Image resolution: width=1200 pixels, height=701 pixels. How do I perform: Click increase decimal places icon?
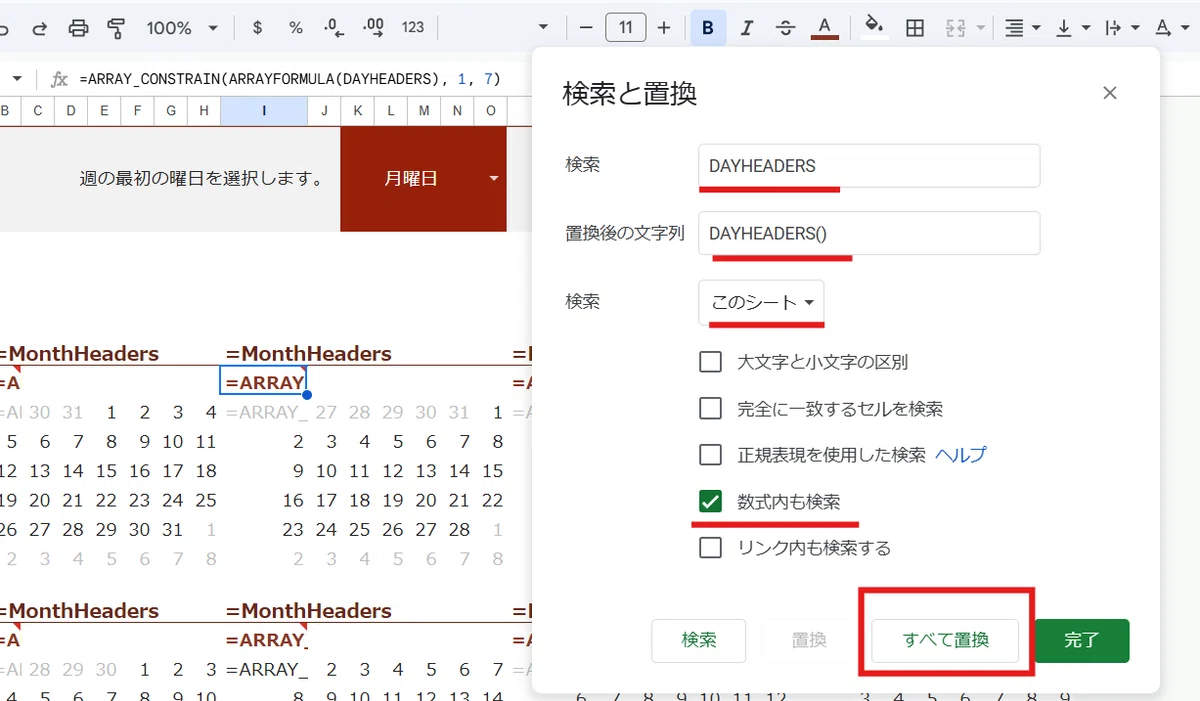[x=374, y=28]
